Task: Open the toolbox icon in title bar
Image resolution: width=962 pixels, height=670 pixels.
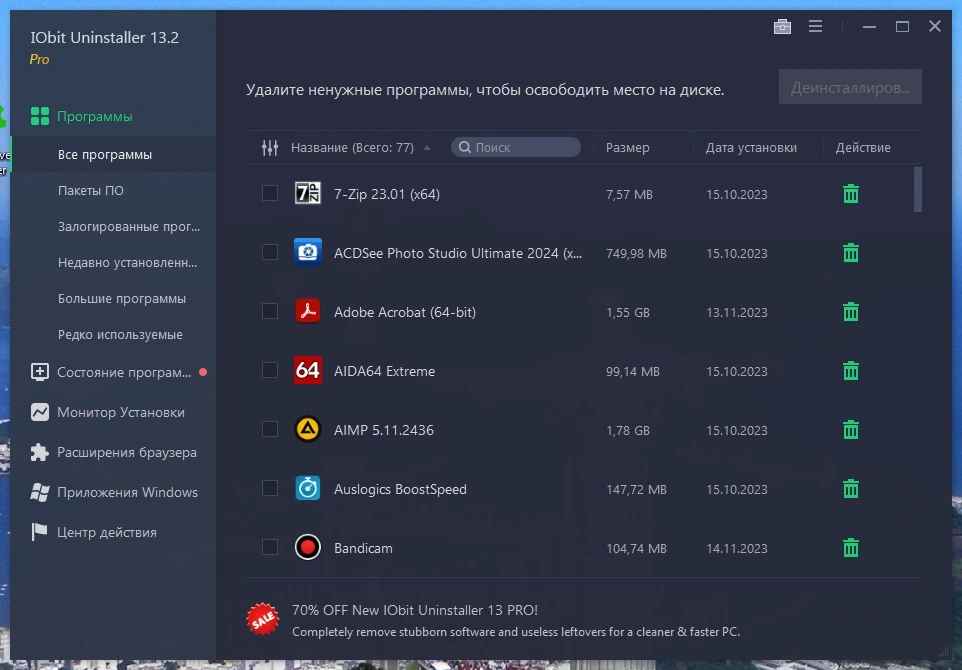Action: [x=782, y=26]
